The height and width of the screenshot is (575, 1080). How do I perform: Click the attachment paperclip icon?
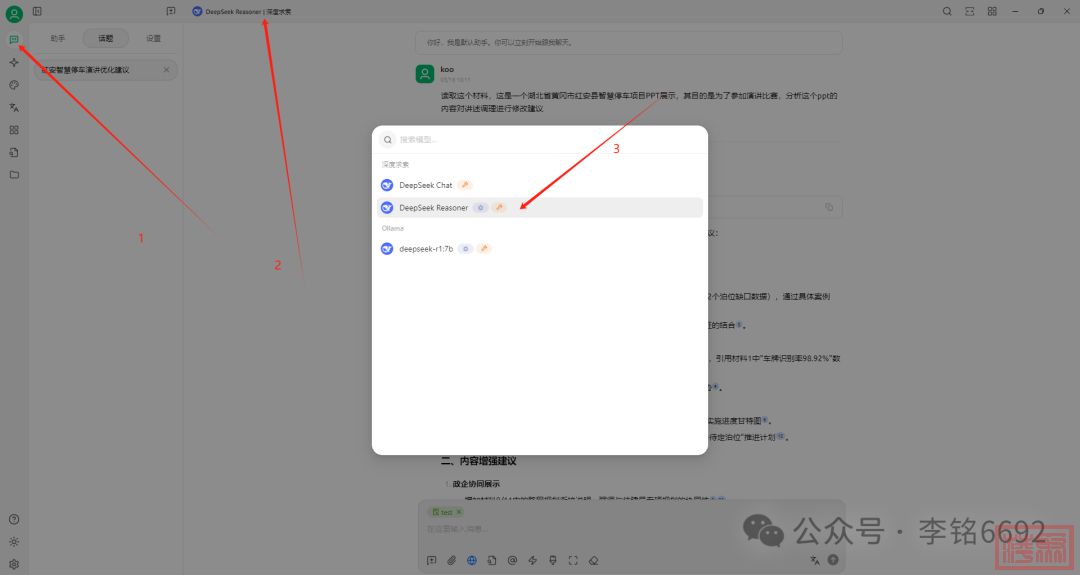coord(451,560)
